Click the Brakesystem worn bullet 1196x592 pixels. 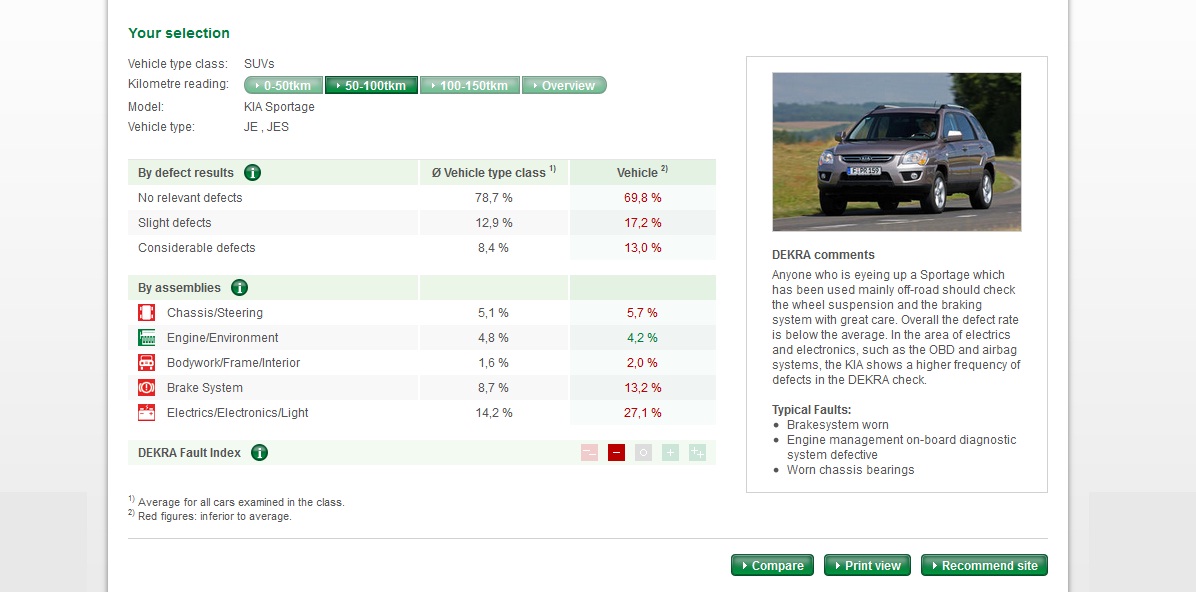(x=838, y=425)
